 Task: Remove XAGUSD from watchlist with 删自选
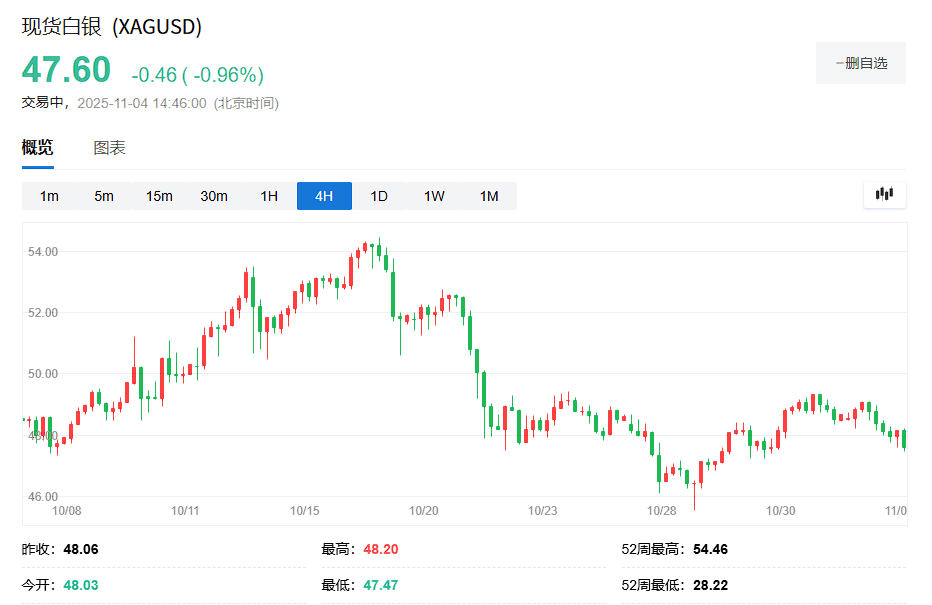861,63
